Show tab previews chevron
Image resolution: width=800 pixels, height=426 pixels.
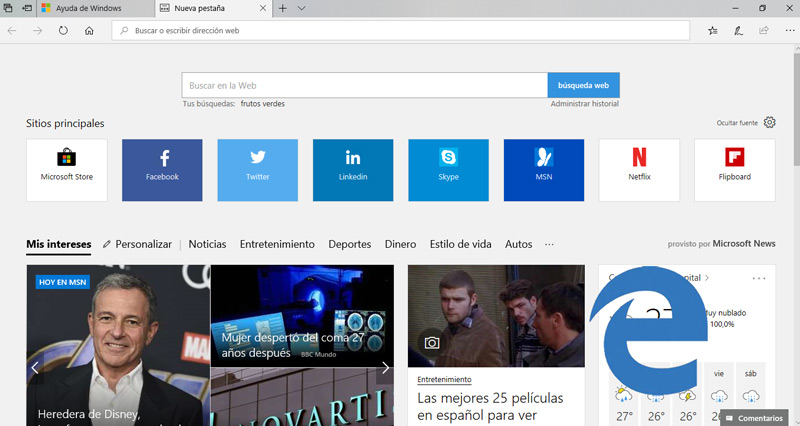(x=302, y=8)
